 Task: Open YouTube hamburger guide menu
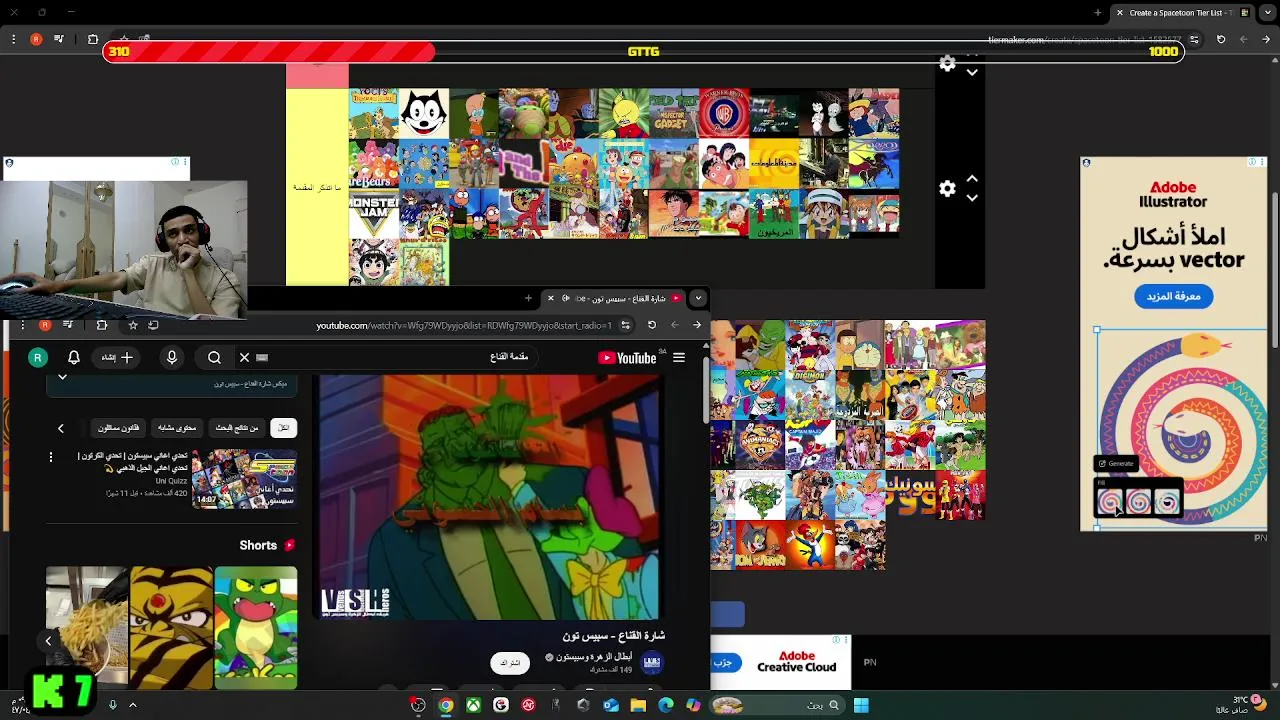[x=679, y=358]
